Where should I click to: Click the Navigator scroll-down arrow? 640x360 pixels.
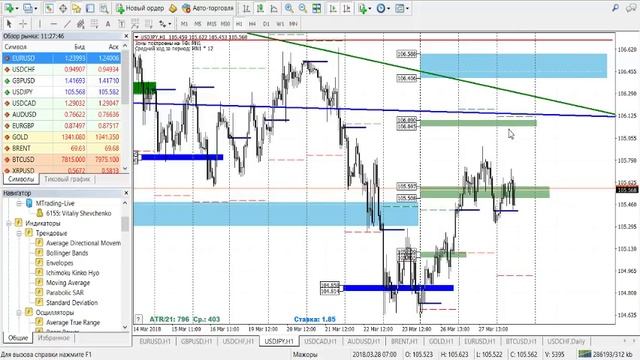(125, 327)
